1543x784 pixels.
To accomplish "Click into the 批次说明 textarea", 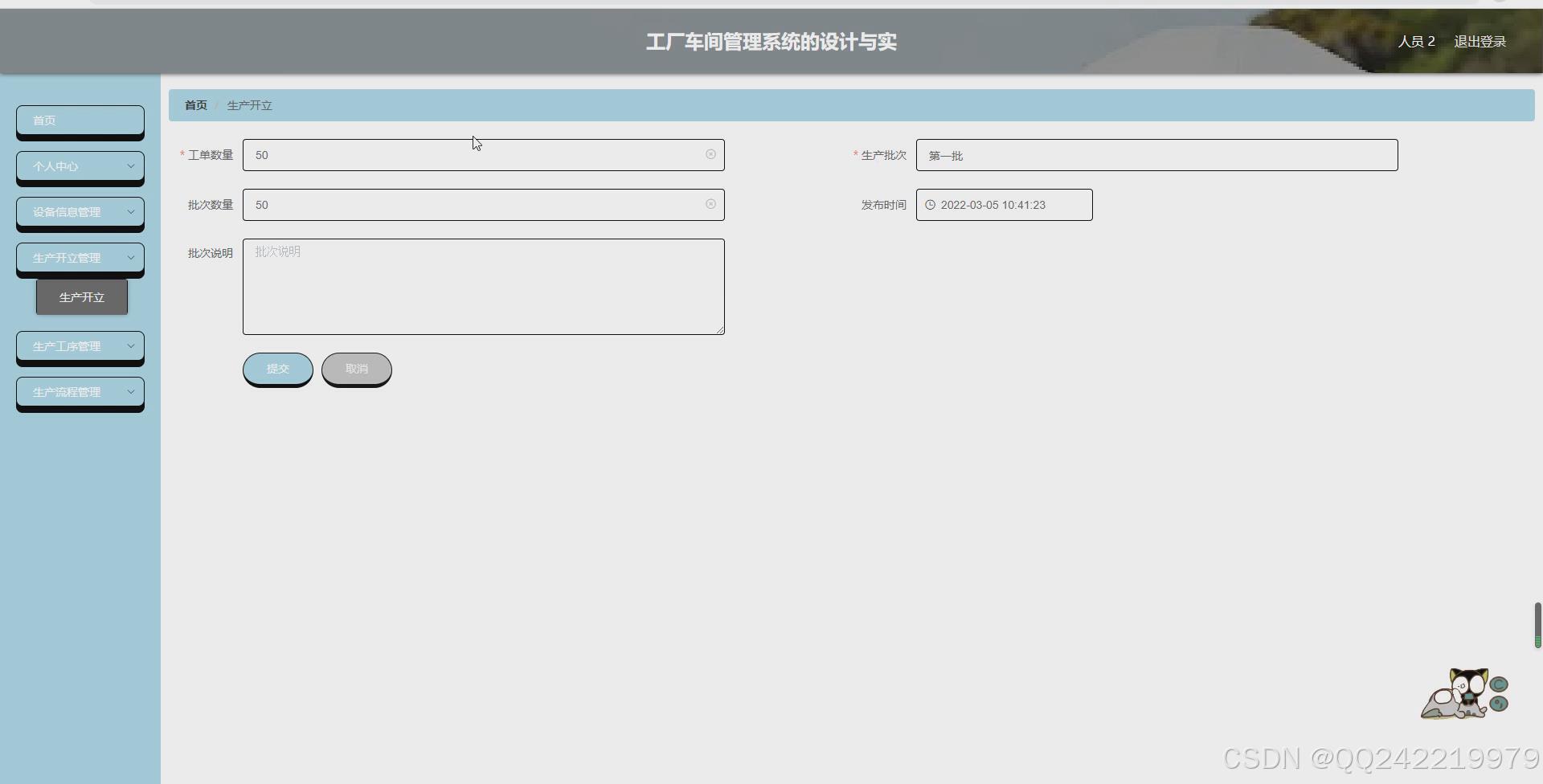I will [484, 287].
